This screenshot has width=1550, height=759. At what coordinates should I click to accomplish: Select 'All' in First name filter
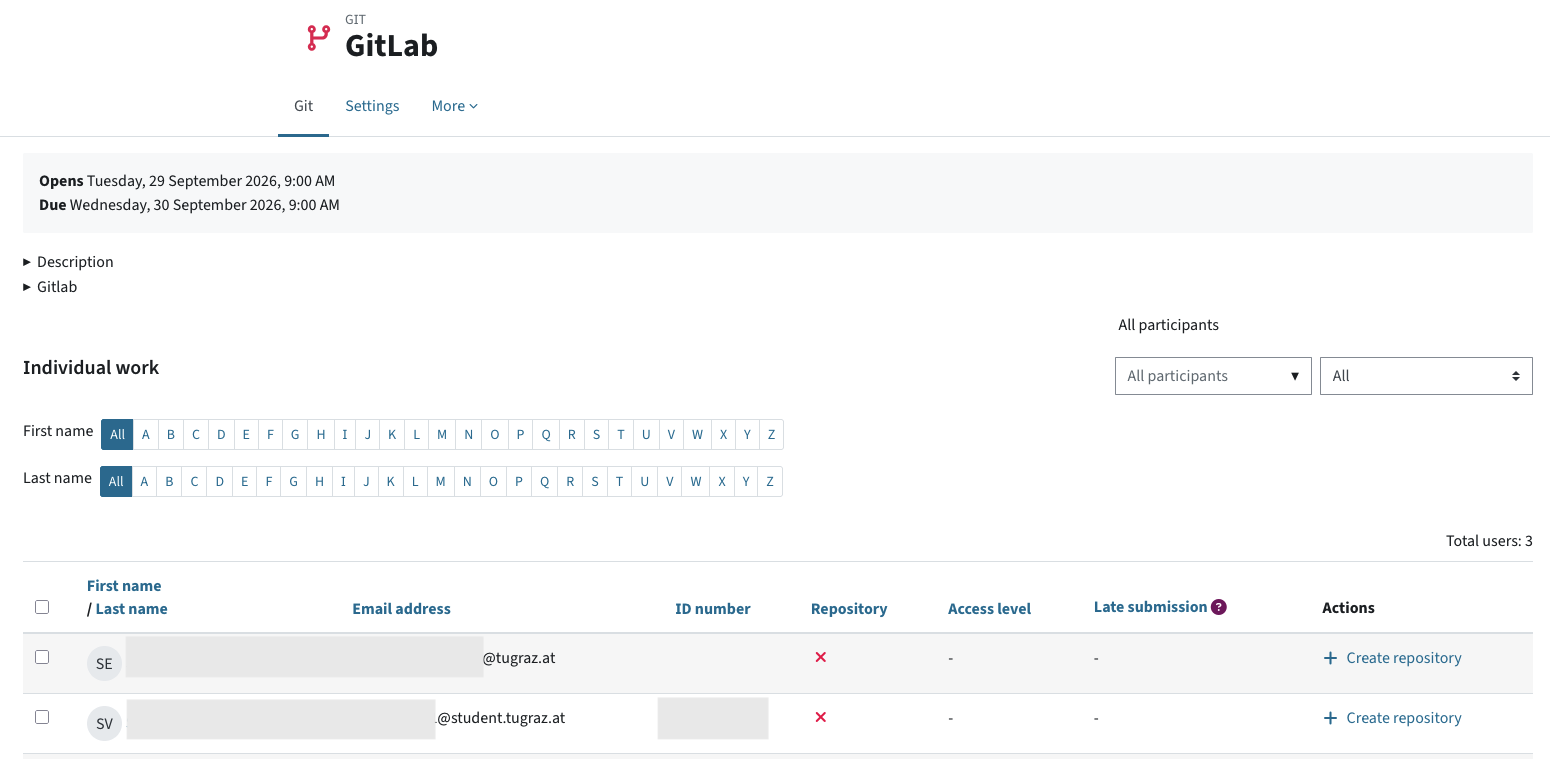click(117, 434)
